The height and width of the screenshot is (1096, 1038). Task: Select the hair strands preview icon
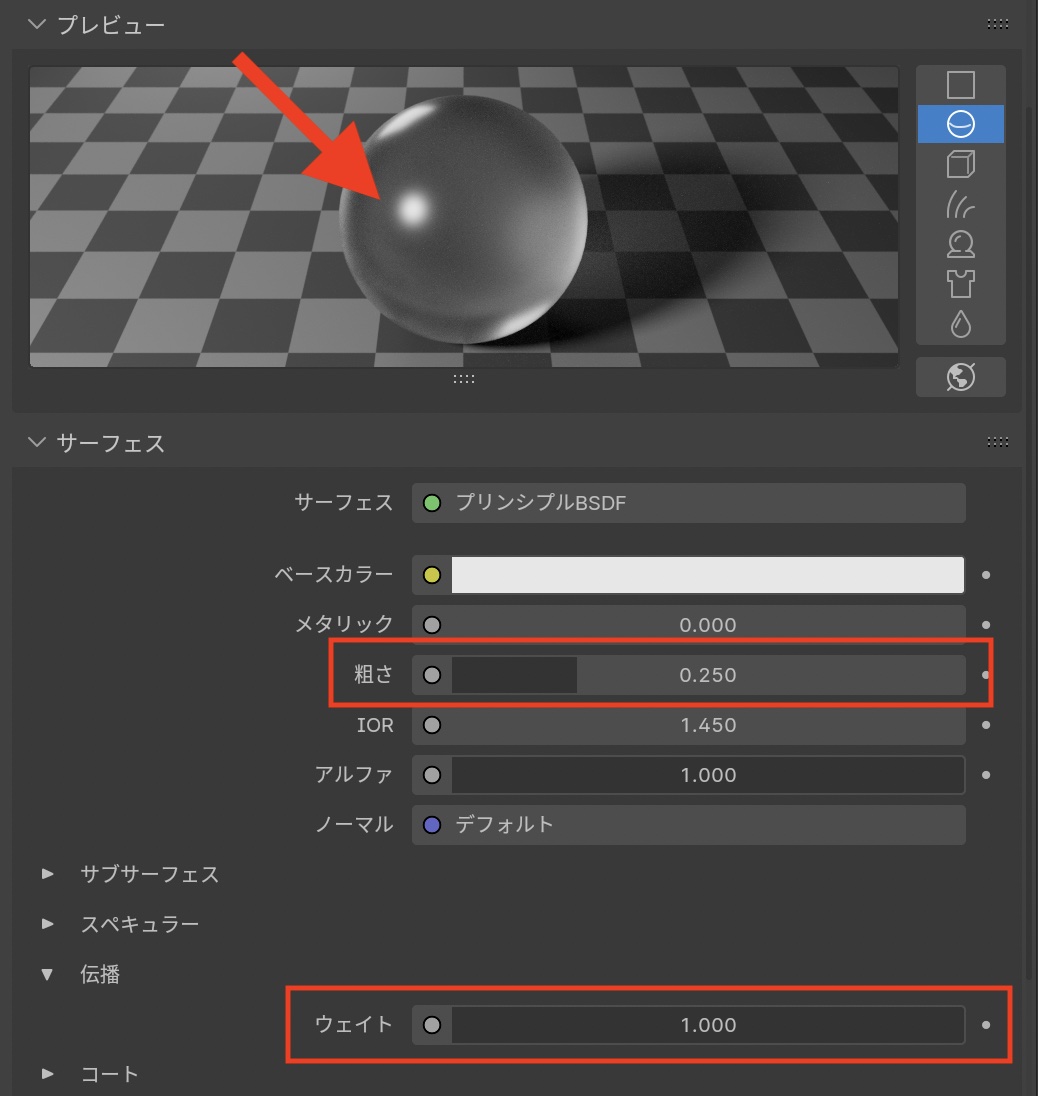(x=960, y=205)
